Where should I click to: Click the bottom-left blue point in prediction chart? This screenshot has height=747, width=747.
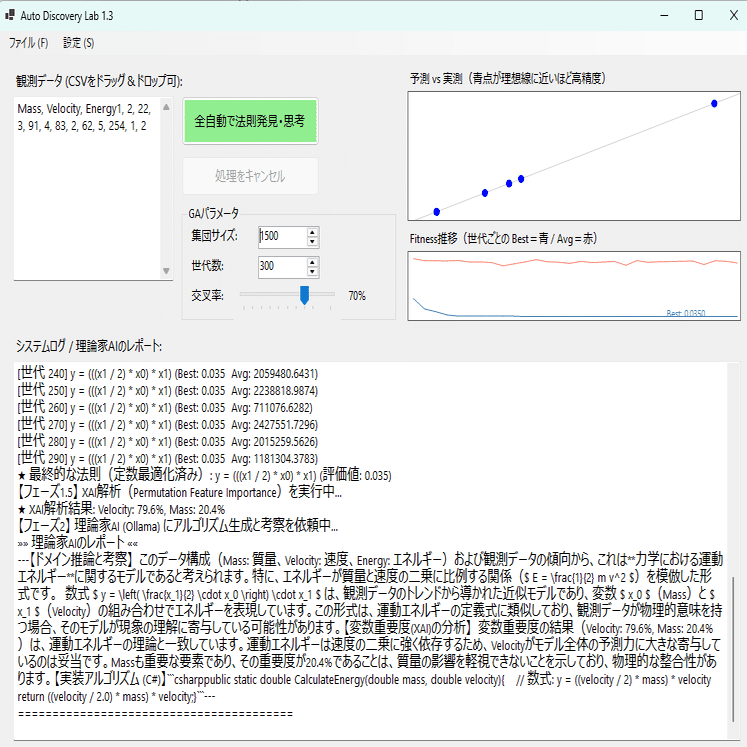coord(436,212)
